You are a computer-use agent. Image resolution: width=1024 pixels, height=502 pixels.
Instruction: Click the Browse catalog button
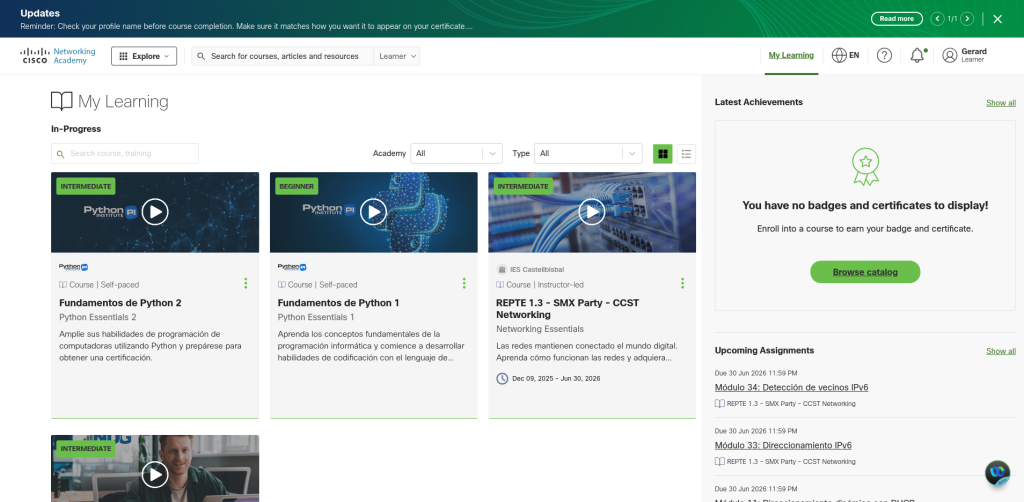pos(865,272)
